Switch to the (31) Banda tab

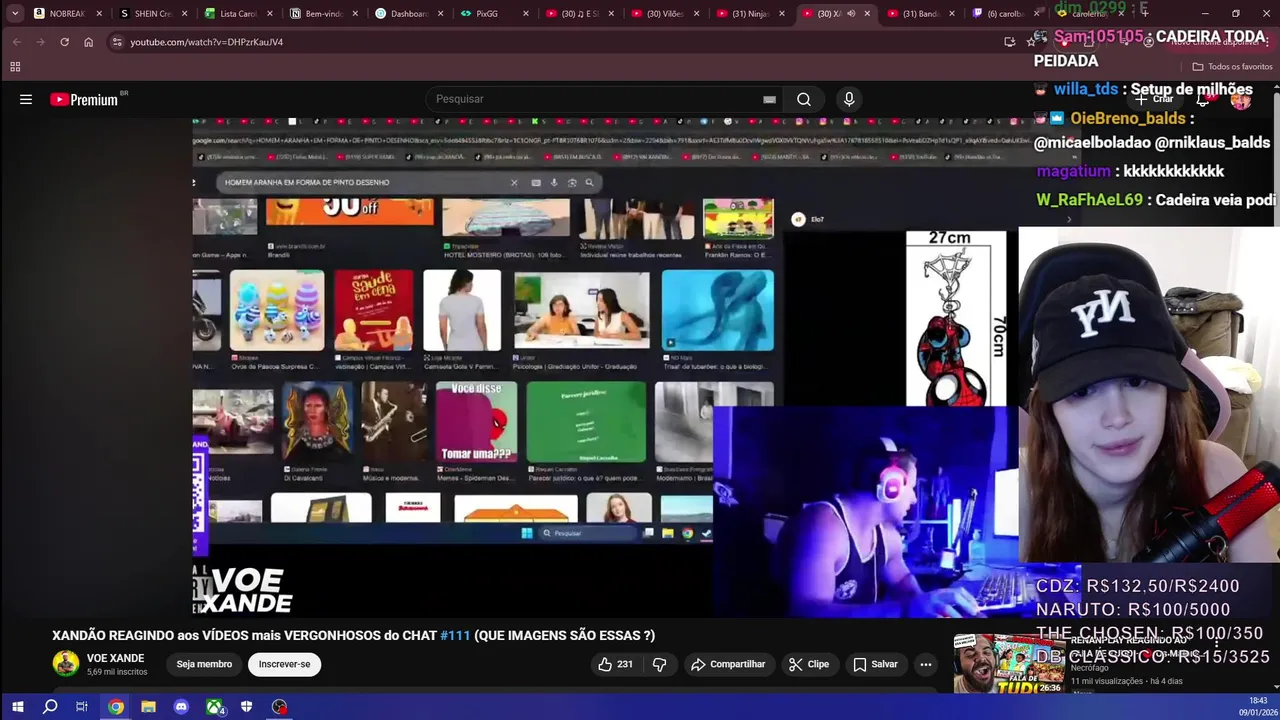click(920, 14)
